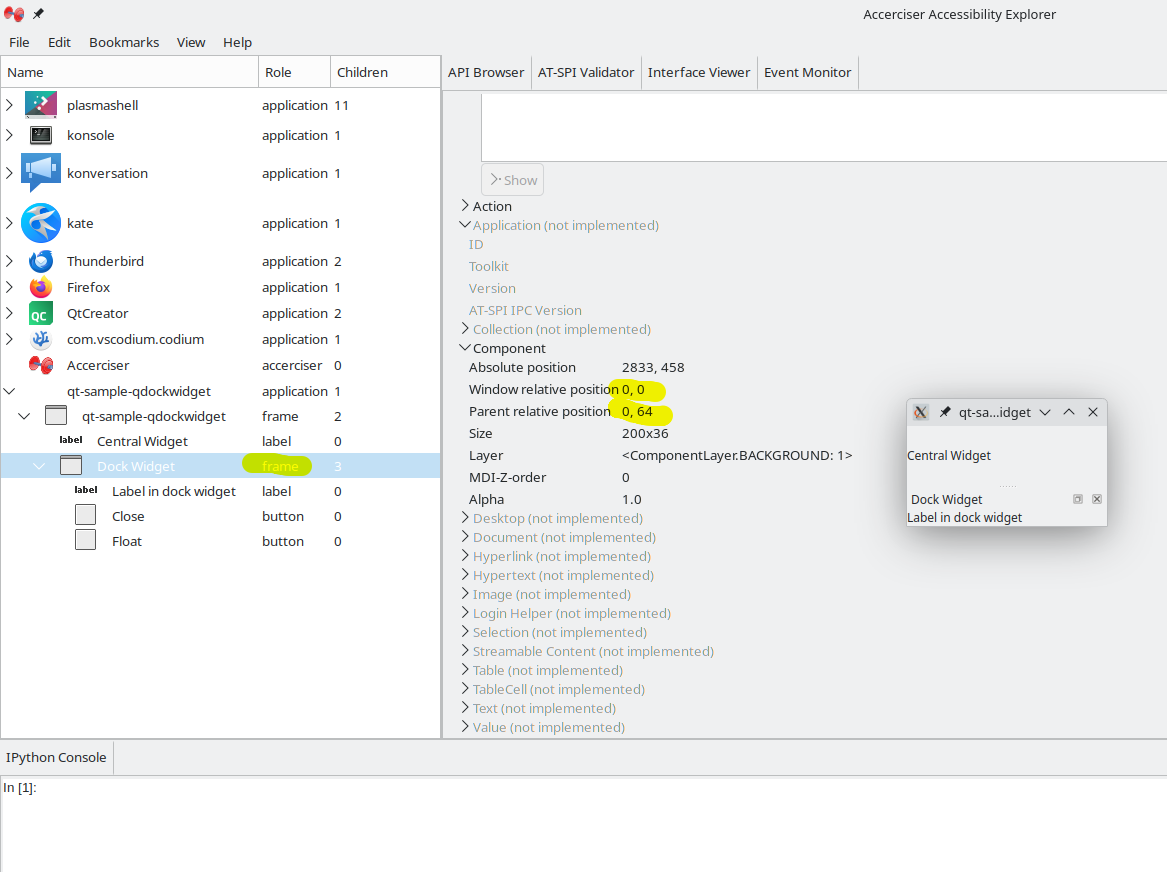Screen dimensions: 1167x872
Task: Expand the Value (not implemented) section
Action: (x=465, y=726)
